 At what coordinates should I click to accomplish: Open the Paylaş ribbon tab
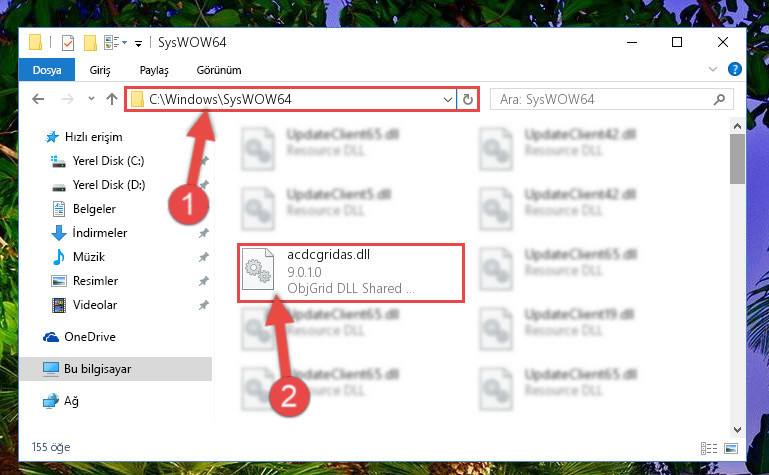coord(154,70)
